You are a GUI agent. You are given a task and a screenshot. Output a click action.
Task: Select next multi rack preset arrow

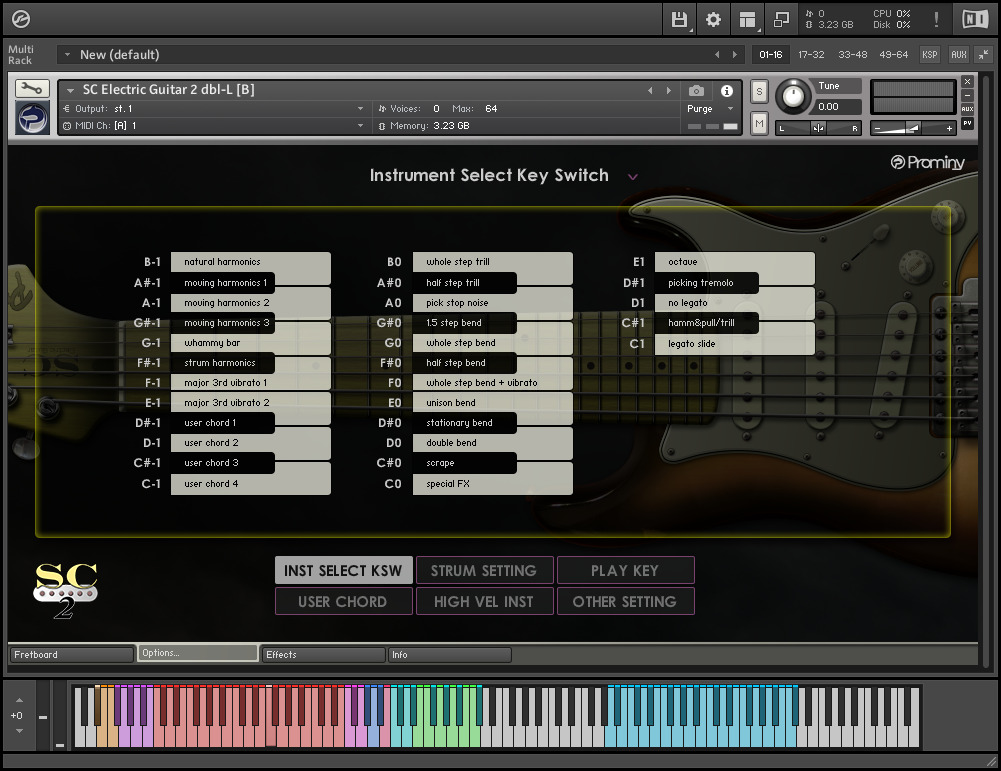click(x=735, y=55)
